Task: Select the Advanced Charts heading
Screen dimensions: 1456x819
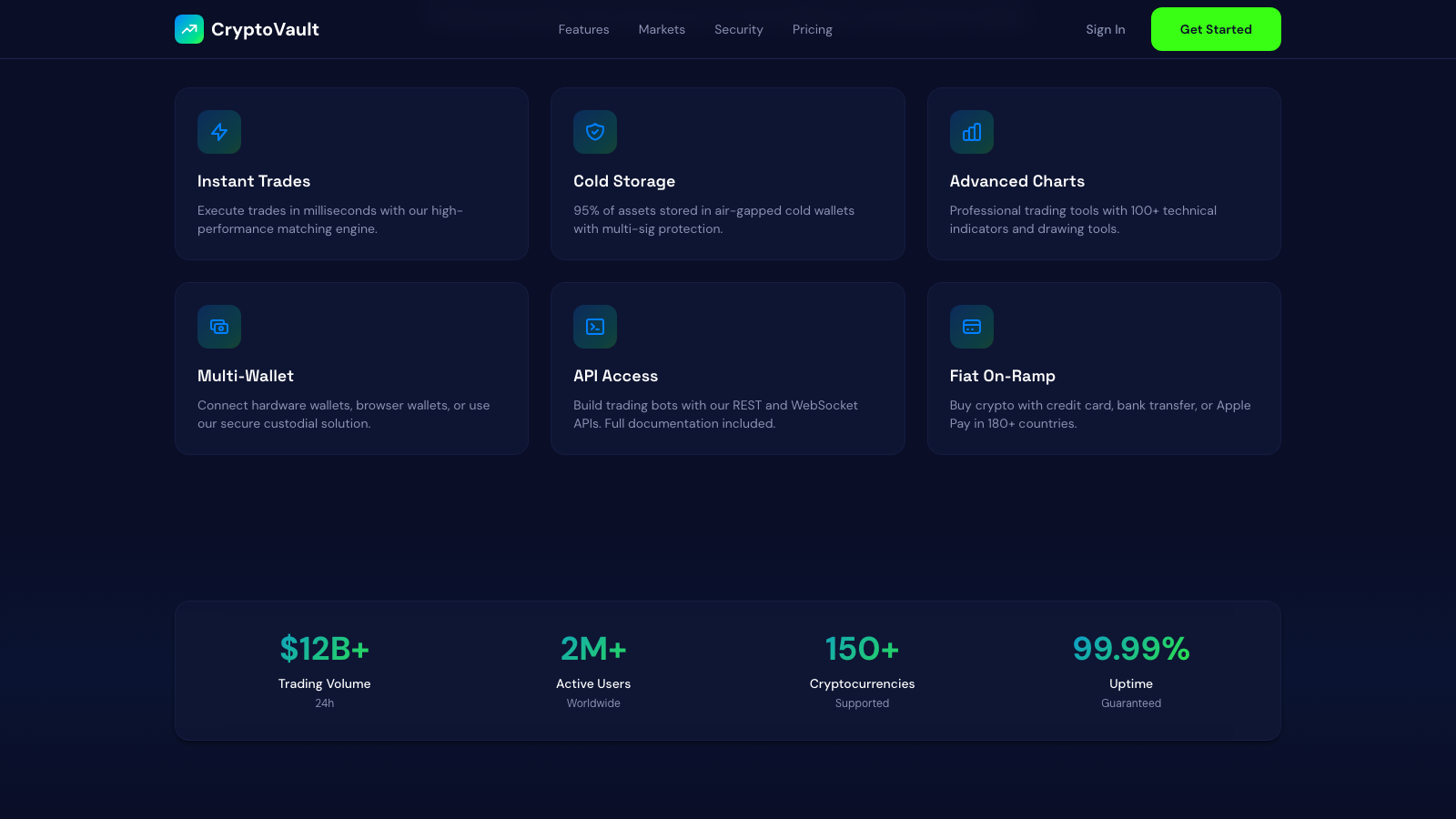Action: click(x=1017, y=181)
